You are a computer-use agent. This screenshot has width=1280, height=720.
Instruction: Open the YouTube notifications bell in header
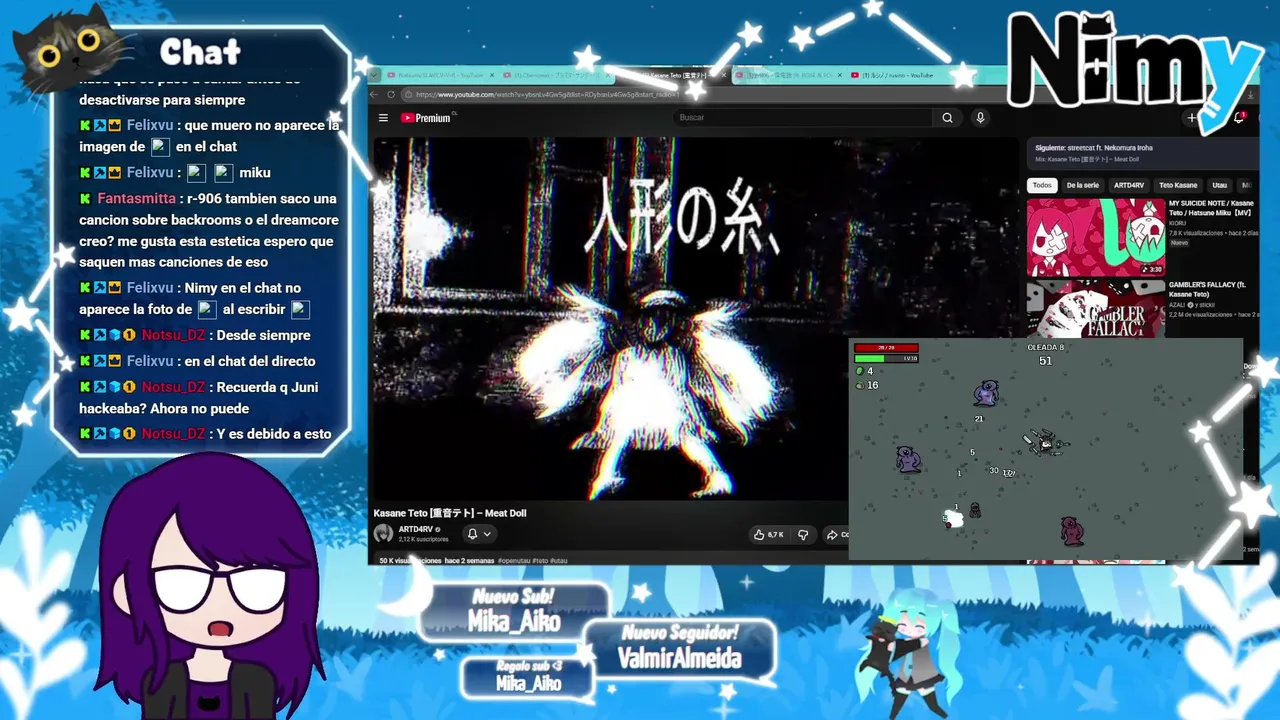tap(1239, 118)
